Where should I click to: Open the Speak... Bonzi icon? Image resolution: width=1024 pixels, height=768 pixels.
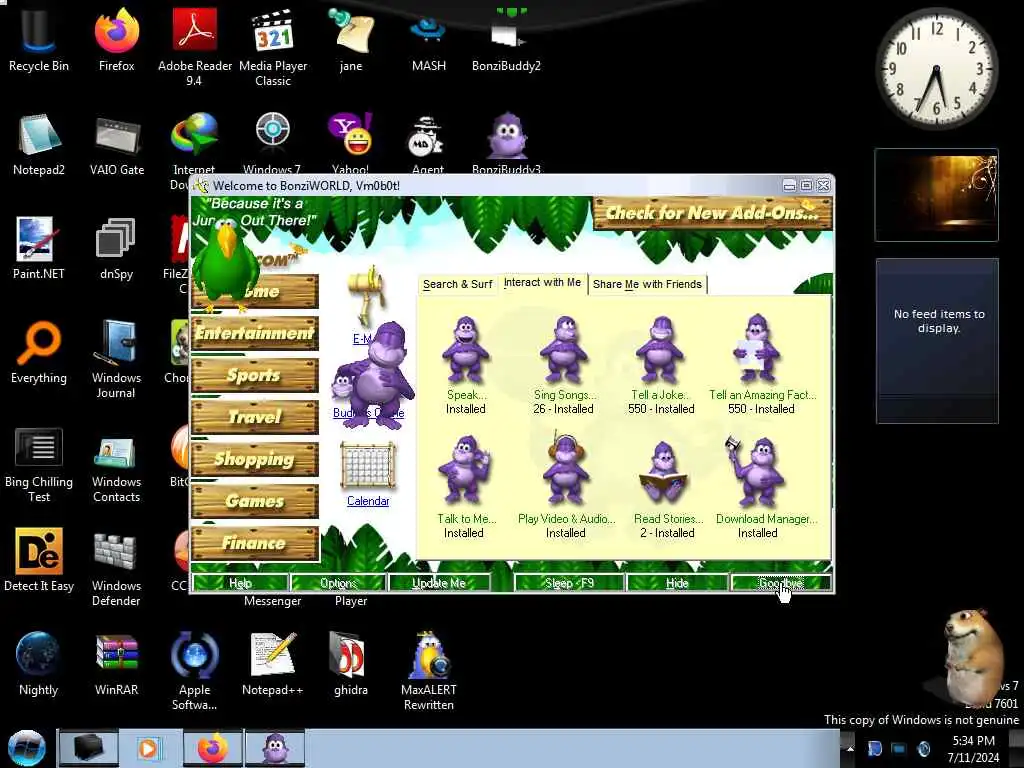(465, 349)
